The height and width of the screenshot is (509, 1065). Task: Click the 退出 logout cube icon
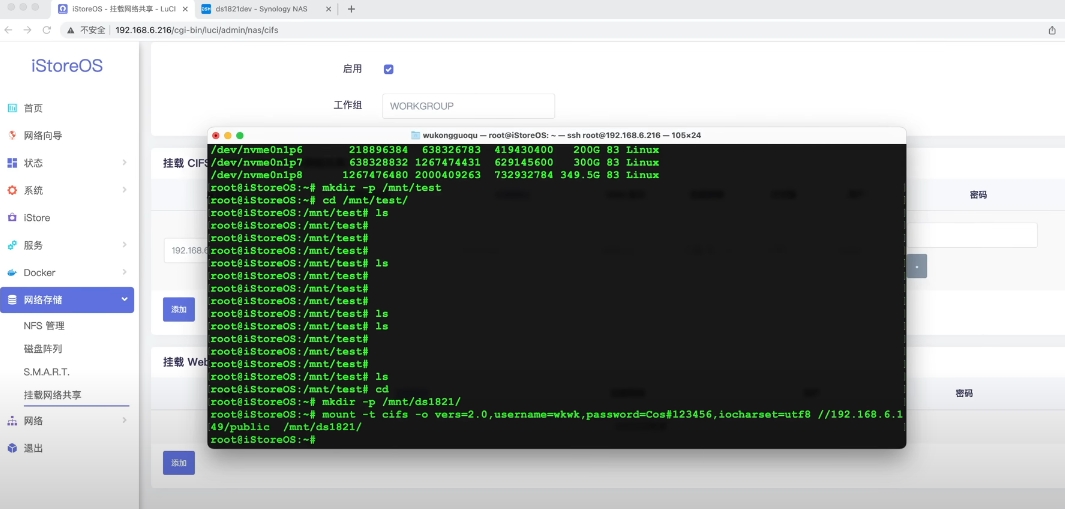tap(12, 448)
